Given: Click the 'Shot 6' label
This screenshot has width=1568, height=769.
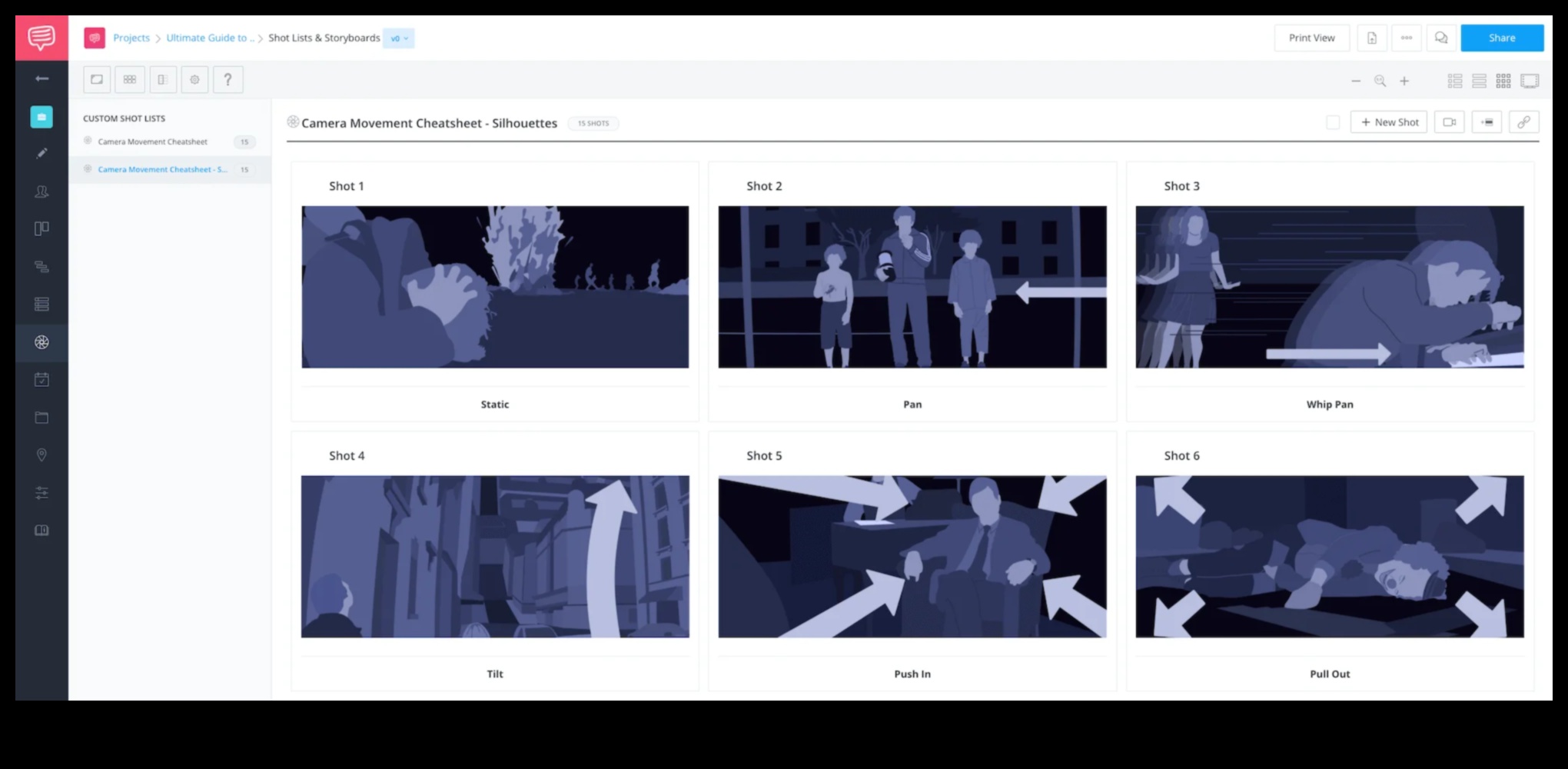Looking at the screenshot, I should (1181, 456).
